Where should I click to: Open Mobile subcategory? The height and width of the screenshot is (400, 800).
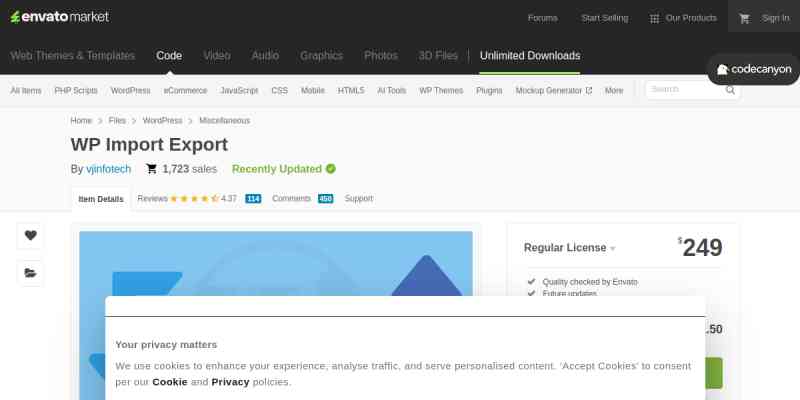(313, 90)
